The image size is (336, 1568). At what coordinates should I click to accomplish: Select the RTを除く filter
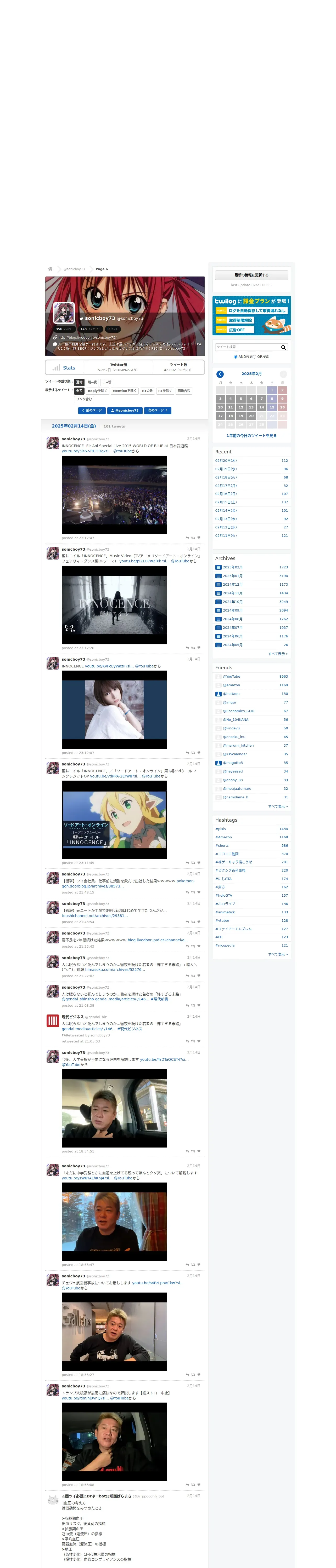(165, 391)
